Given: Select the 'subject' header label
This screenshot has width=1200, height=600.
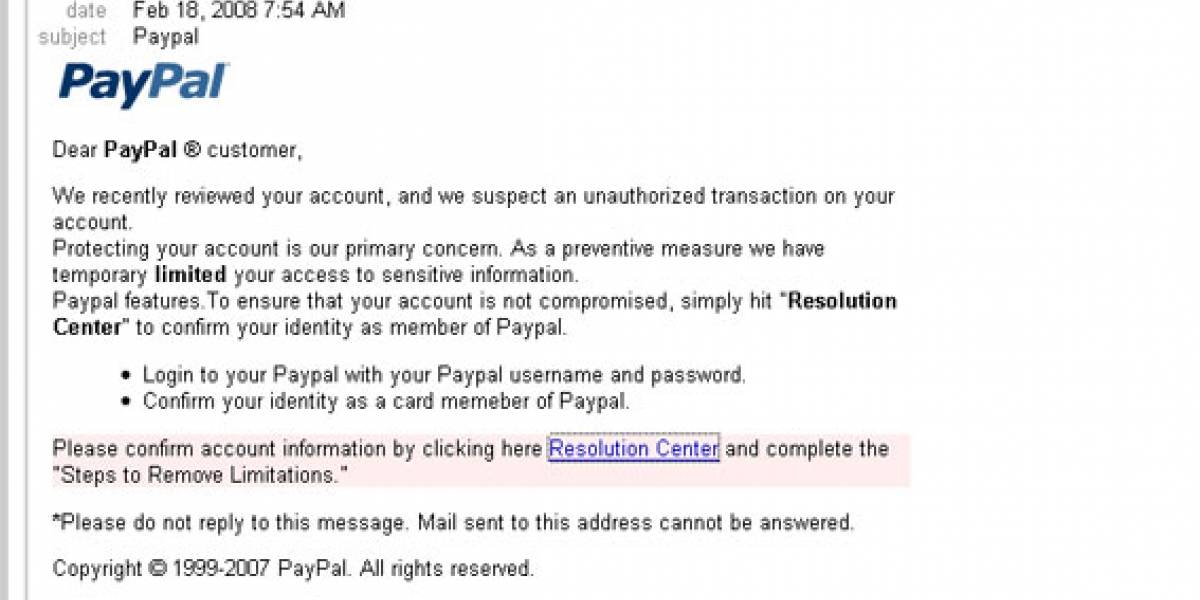Looking at the screenshot, I should pyautogui.click(x=72, y=37).
